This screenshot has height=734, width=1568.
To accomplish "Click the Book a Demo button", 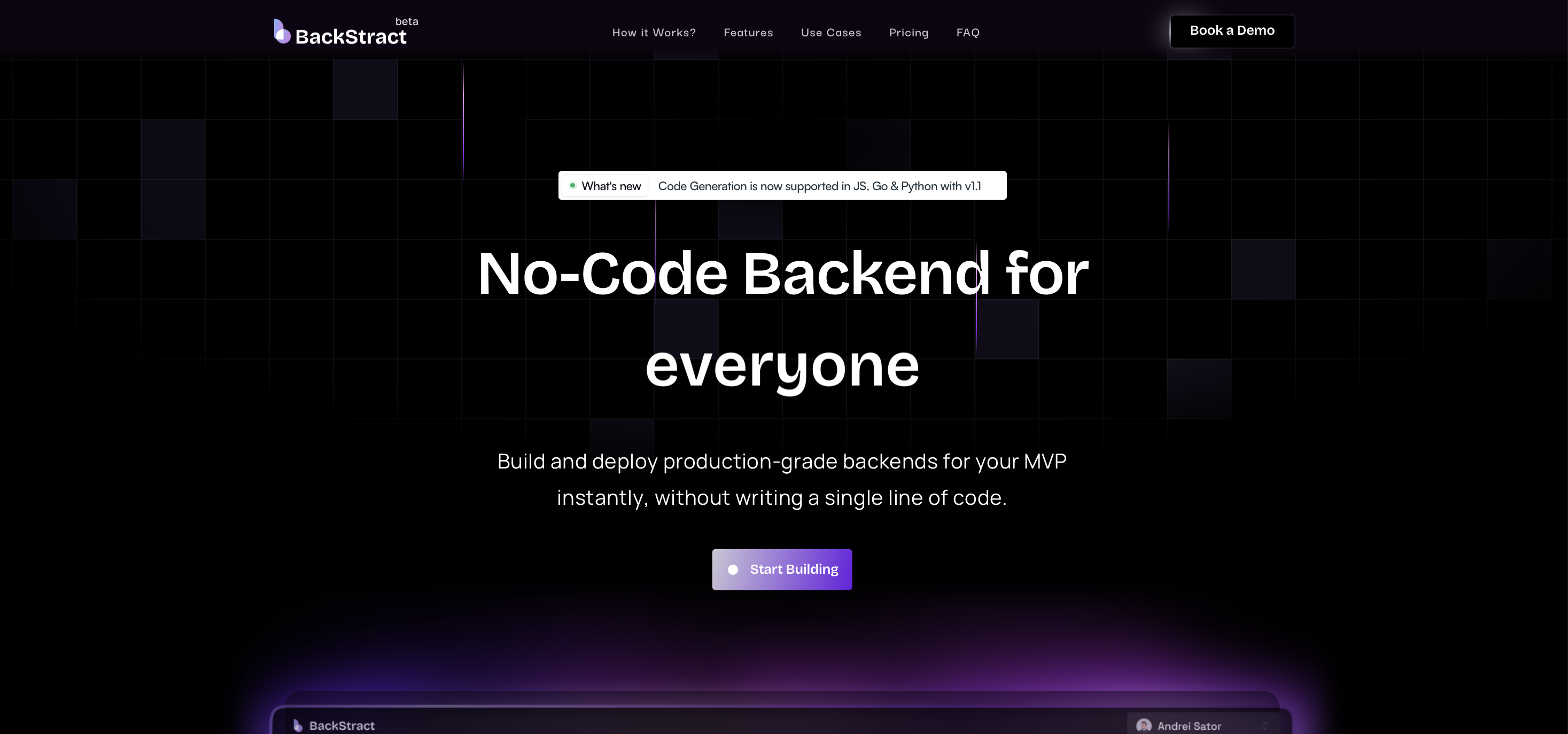I will click(x=1232, y=31).
